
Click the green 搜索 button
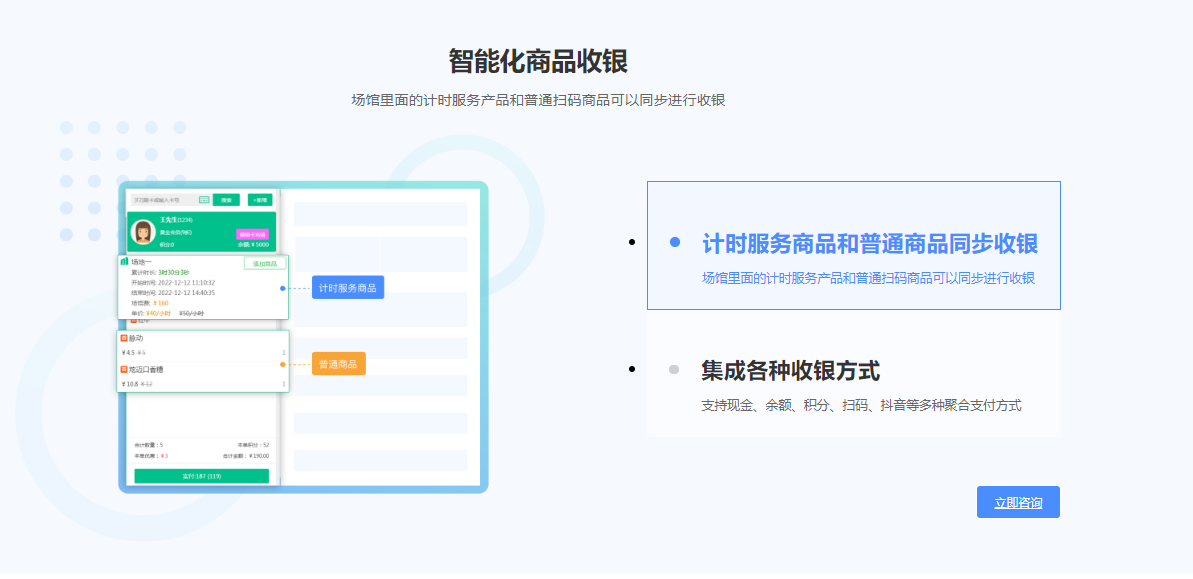[x=227, y=200]
